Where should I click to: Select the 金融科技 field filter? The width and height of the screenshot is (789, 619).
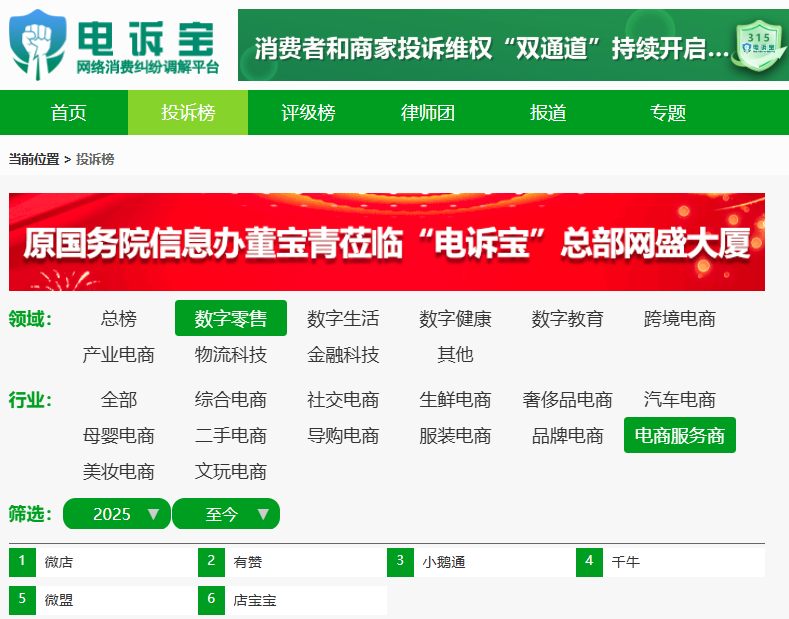coord(343,355)
